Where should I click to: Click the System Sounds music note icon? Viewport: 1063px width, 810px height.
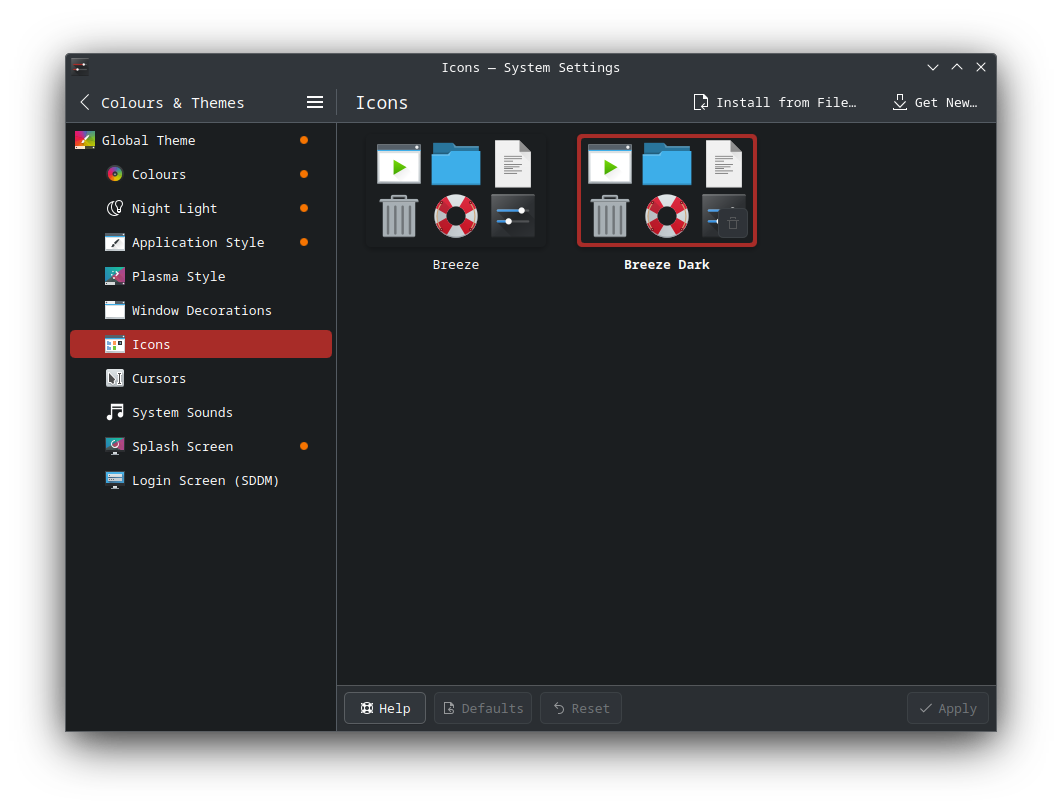point(115,412)
